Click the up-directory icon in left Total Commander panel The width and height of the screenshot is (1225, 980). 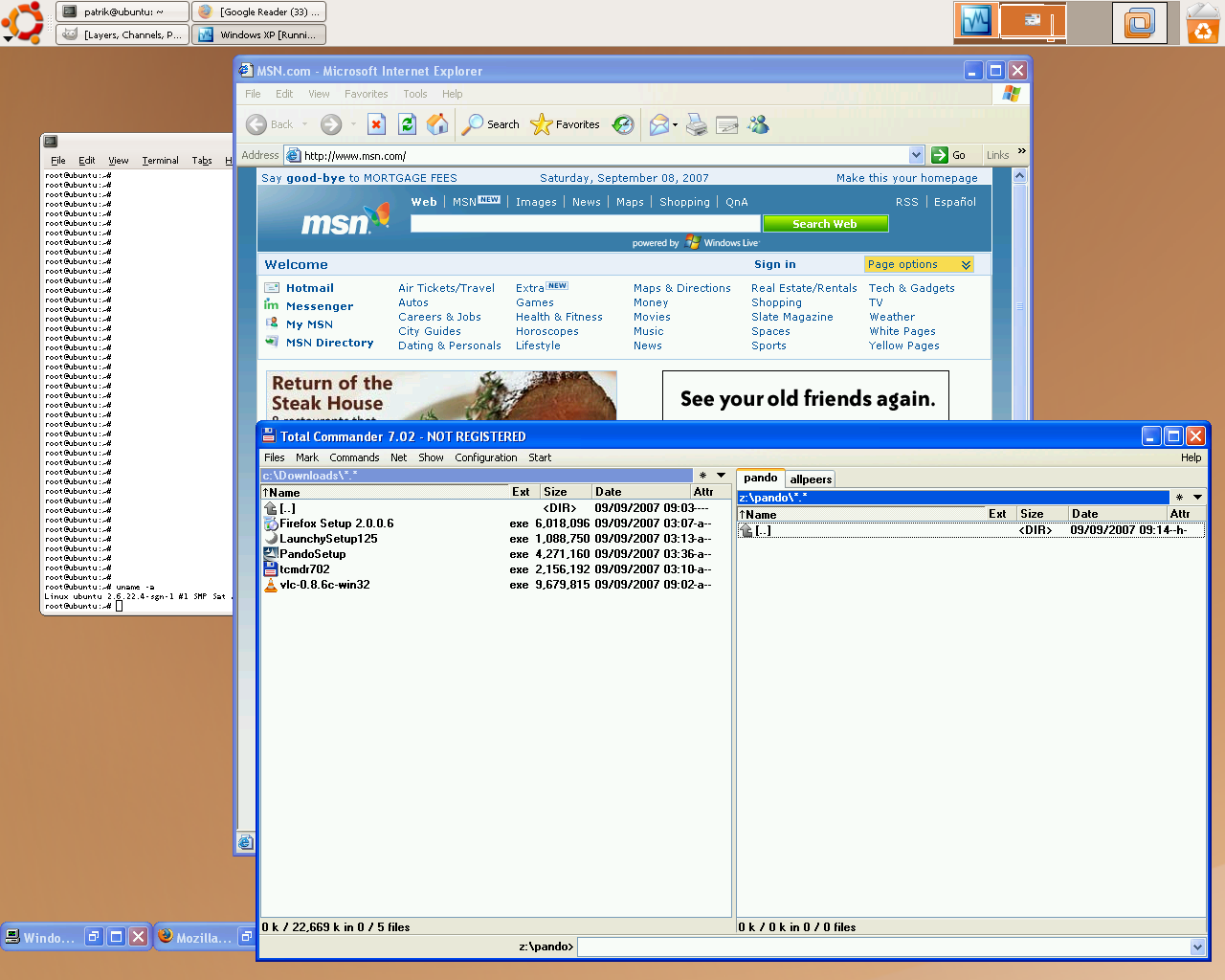[x=271, y=508]
